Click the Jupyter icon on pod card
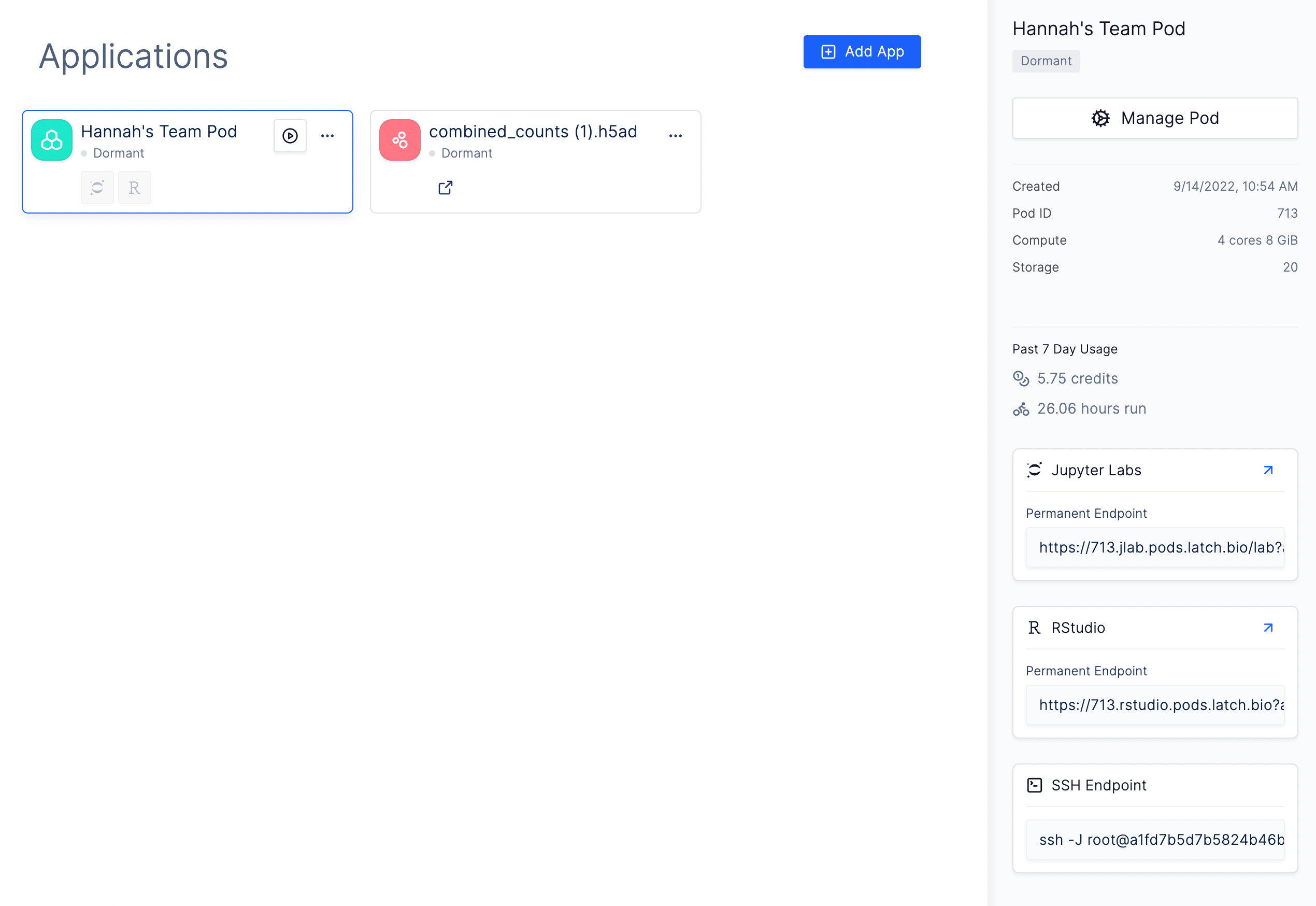1316x906 pixels. 97,187
